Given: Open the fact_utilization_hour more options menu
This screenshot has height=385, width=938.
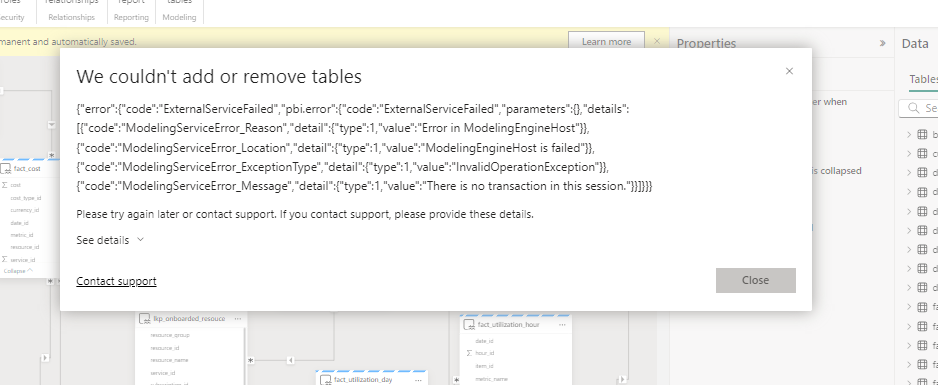Looking at the screenshot, I should (562, 325).
